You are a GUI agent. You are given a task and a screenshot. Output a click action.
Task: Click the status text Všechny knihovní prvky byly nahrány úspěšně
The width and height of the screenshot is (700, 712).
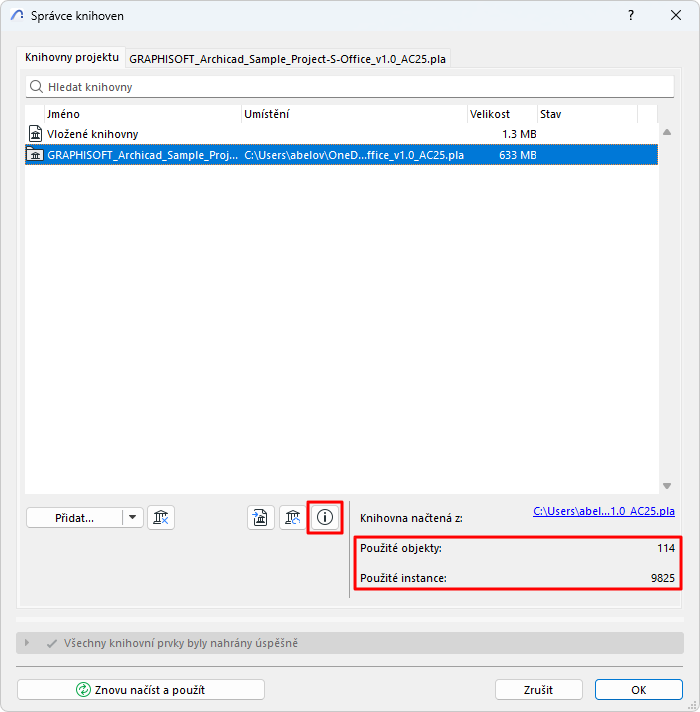[181, 643]
